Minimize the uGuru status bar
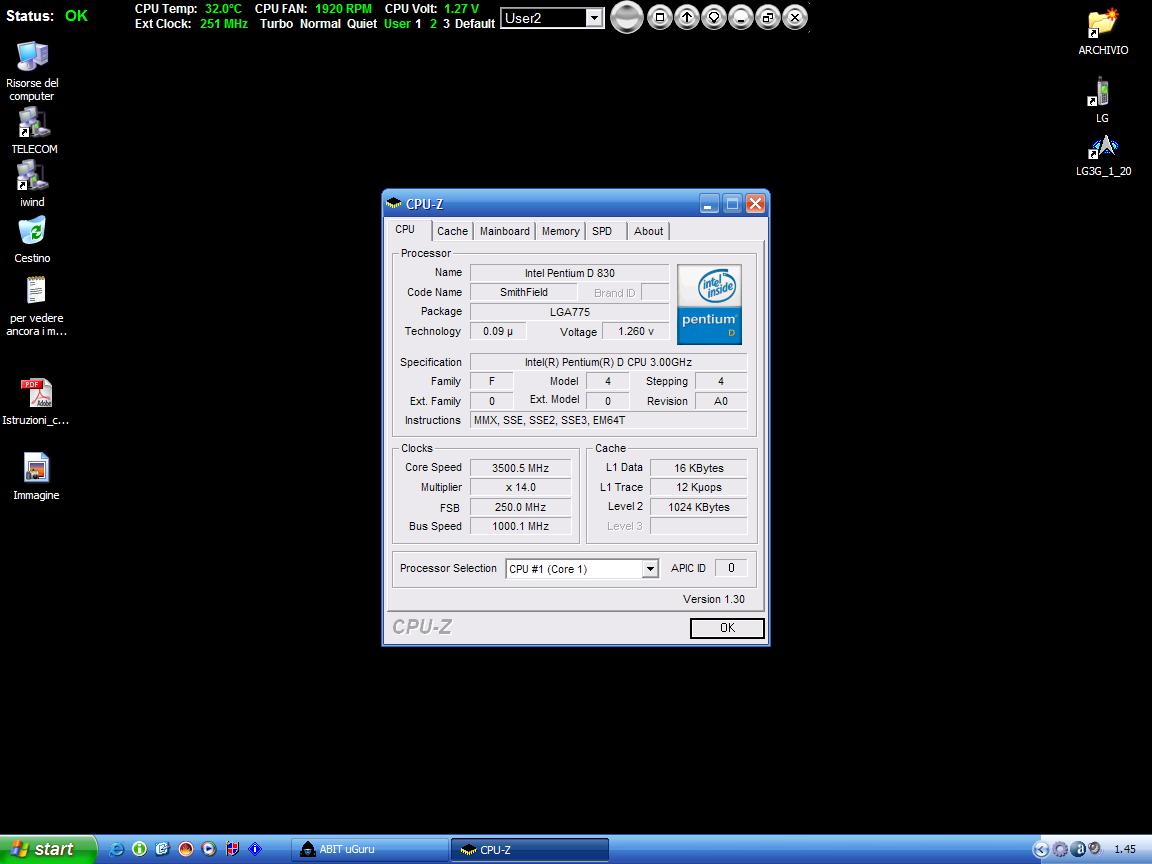This screenshot has width=1152, height=864. pyautogui.click(x=741, y=17)
